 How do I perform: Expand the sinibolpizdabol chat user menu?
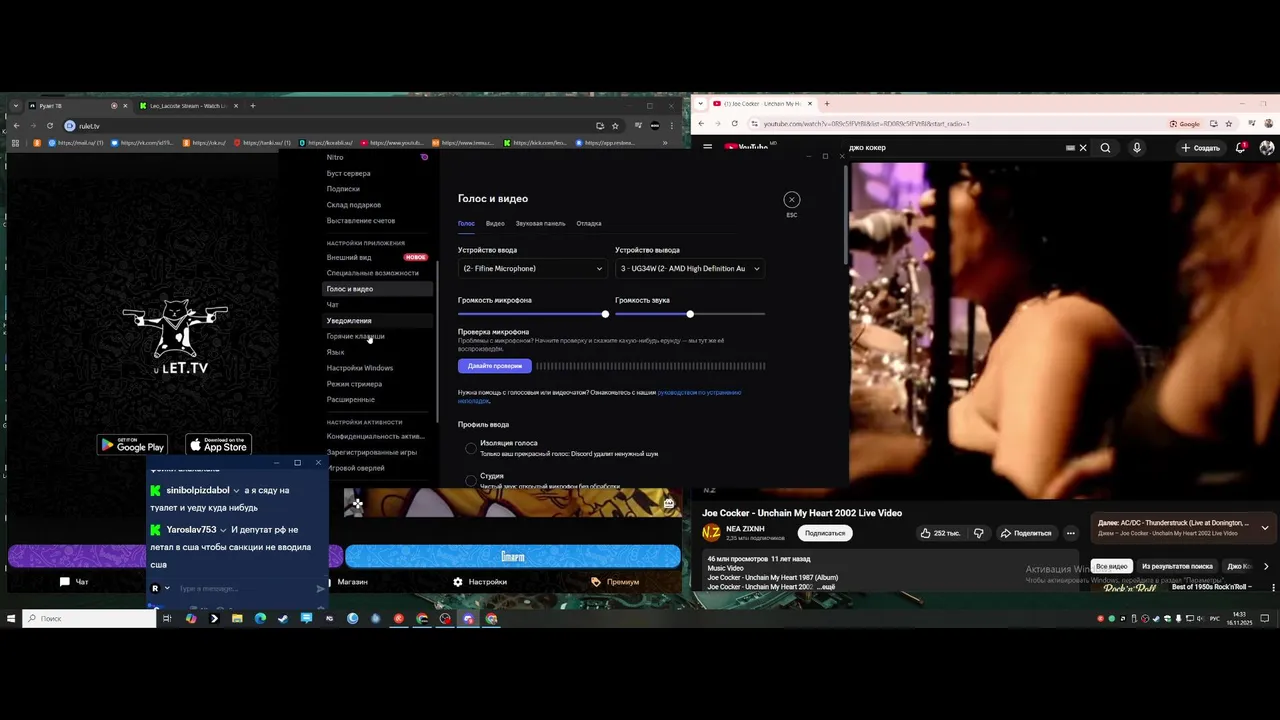[x=236, y=491]
